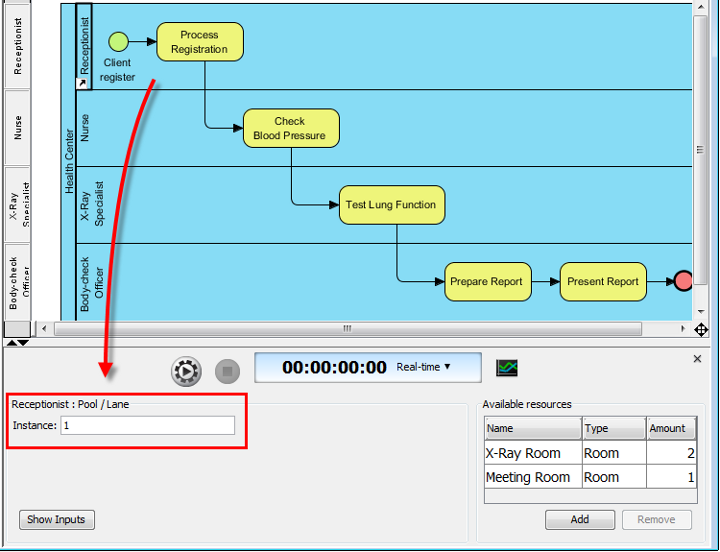Select the green Client register start event
The image size is (720, 552).
coord(118,42)
